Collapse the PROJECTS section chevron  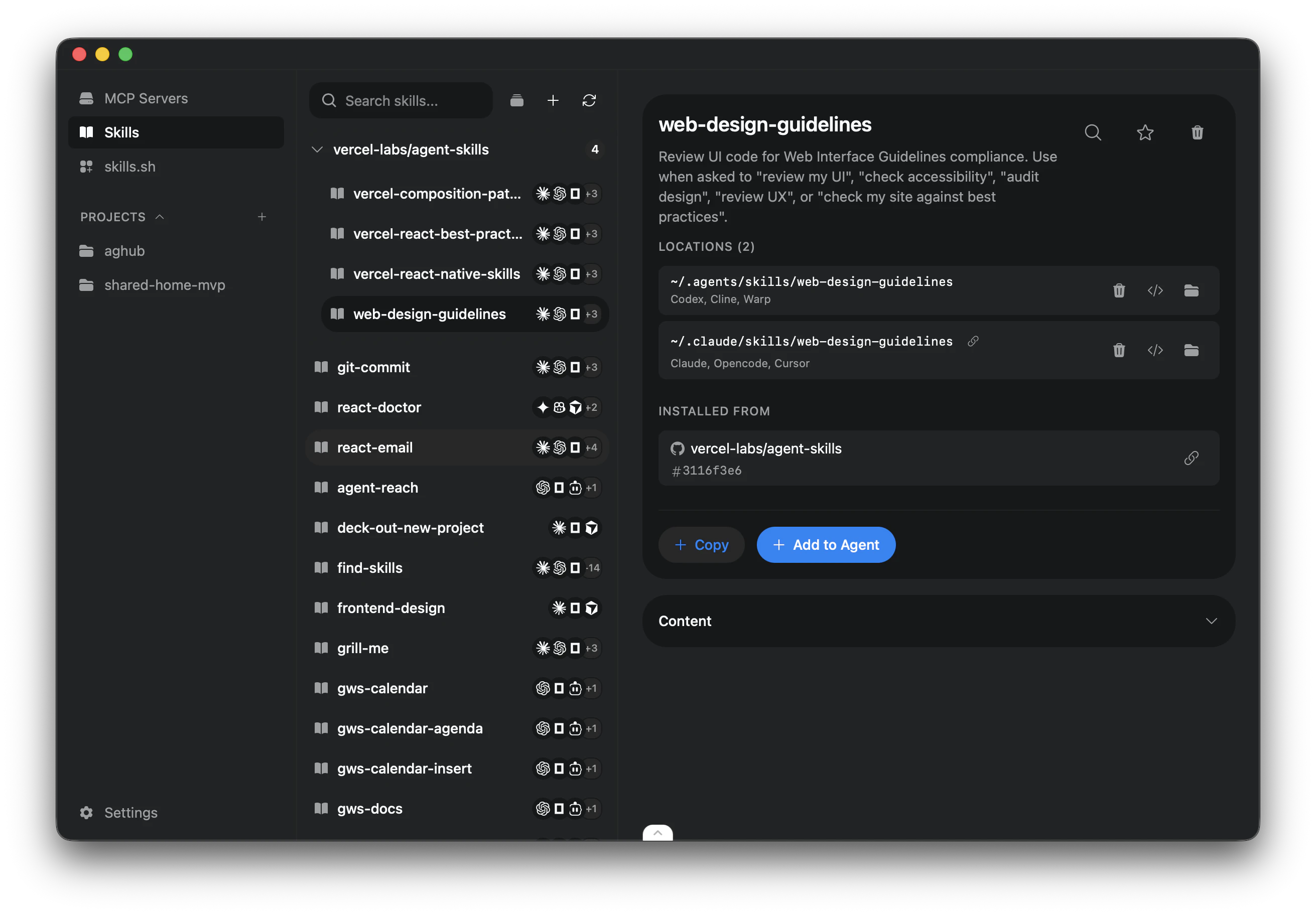click(160, 217)
